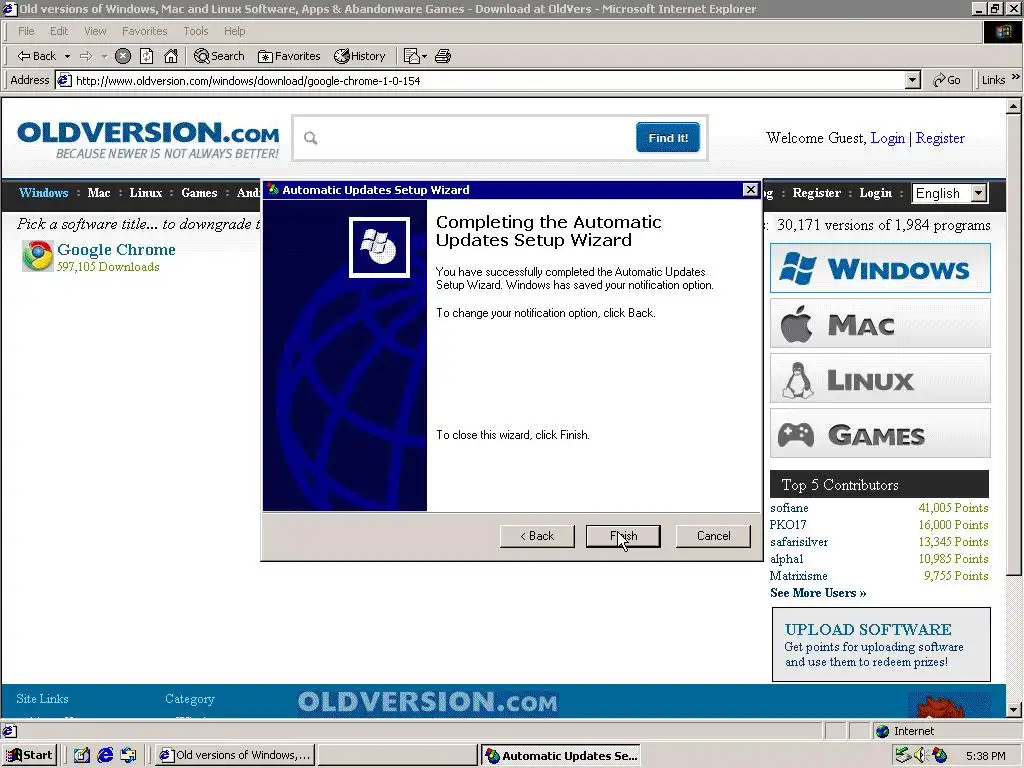Click the Google Chrome icon

(37, 255)
